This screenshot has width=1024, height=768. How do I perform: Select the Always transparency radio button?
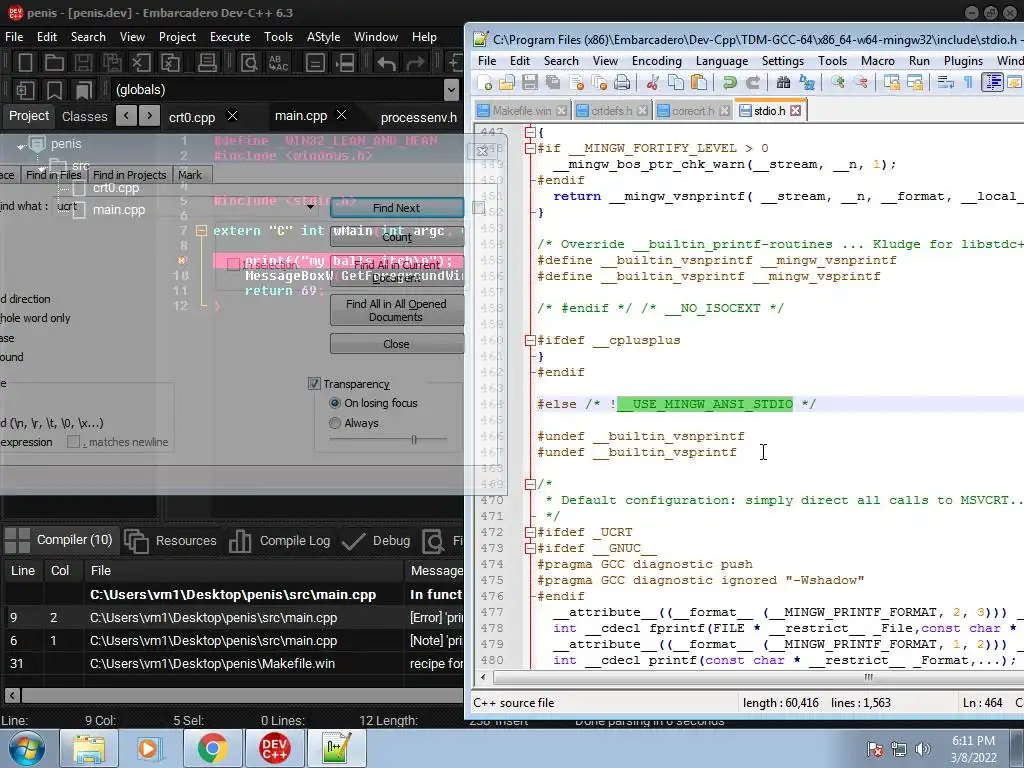335,423
